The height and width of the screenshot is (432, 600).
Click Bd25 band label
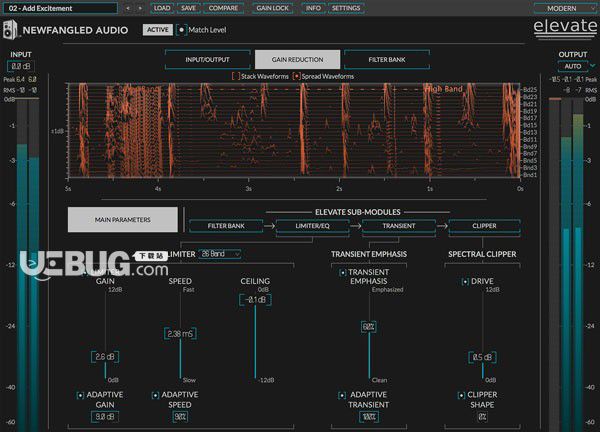(530, 90)
